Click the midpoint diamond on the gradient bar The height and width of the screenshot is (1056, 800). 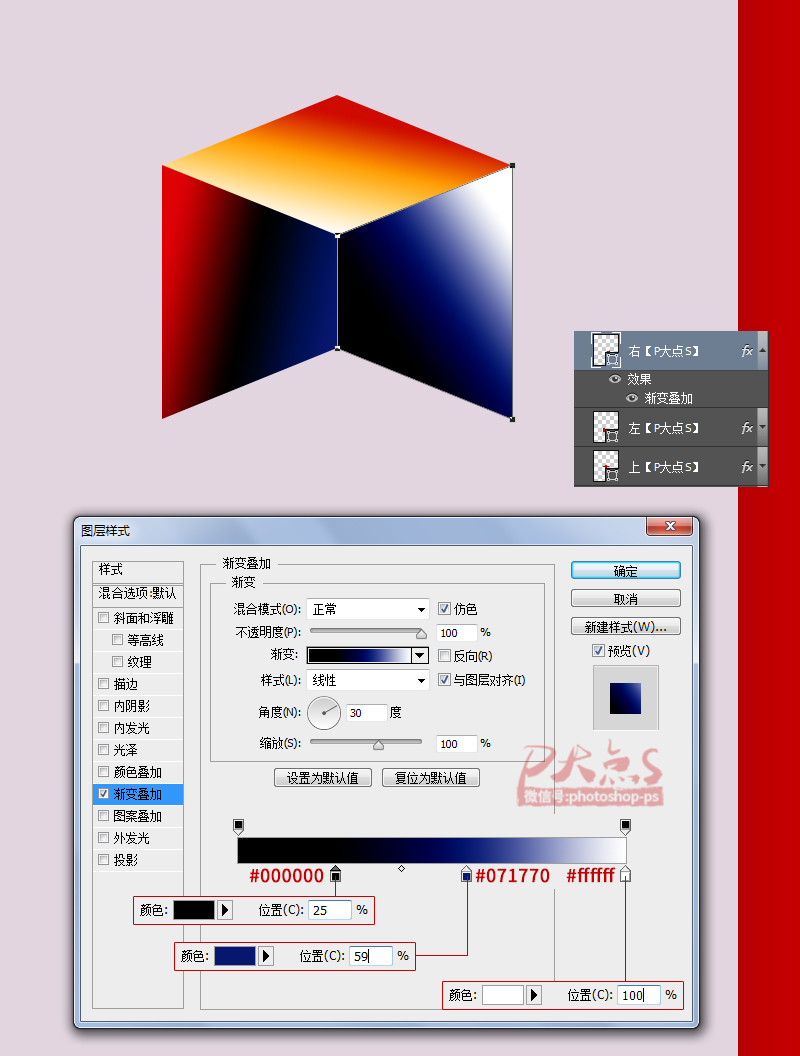coord(402,868)
